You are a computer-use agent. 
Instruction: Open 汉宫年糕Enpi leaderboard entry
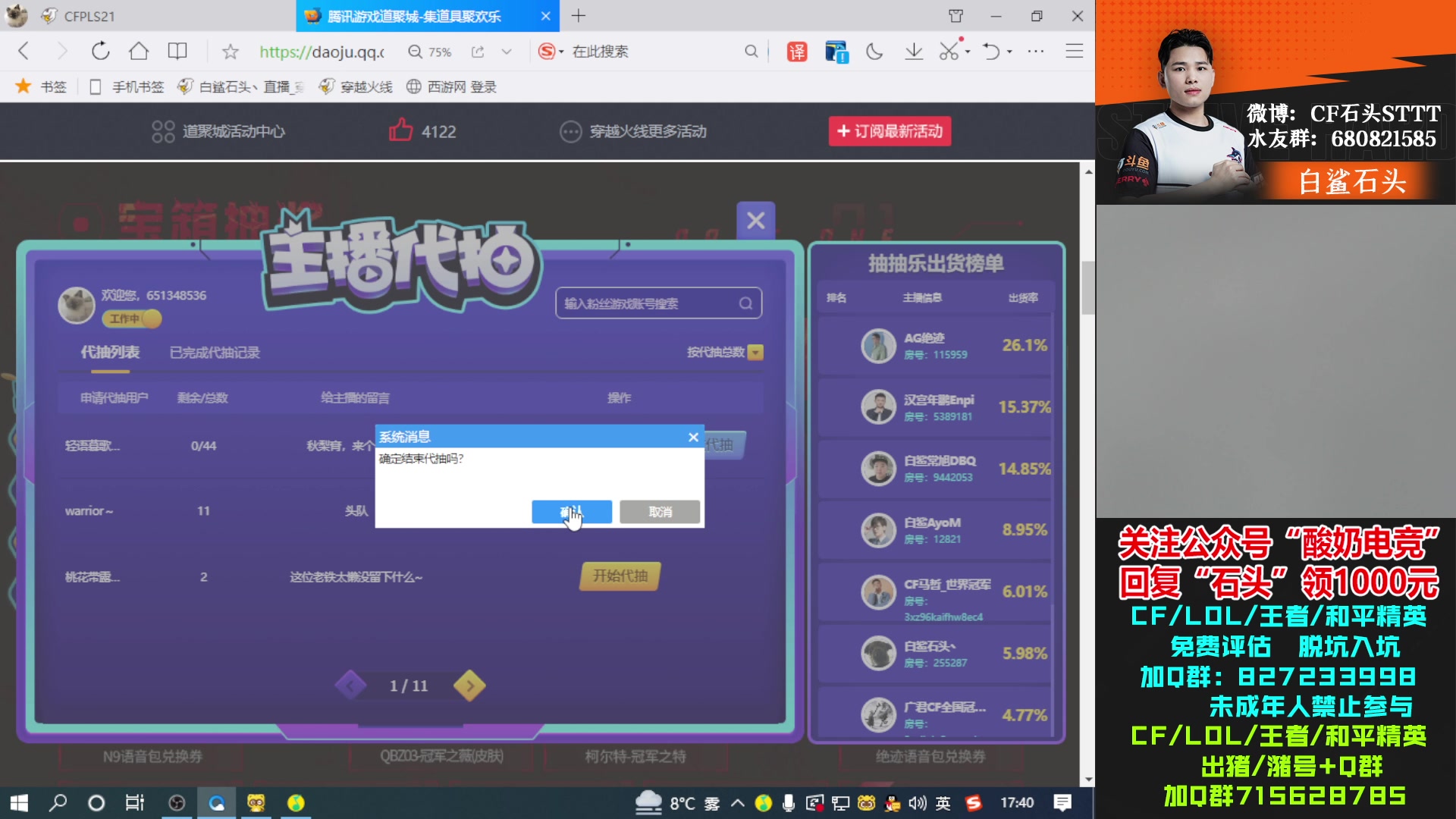click(935, 407)
